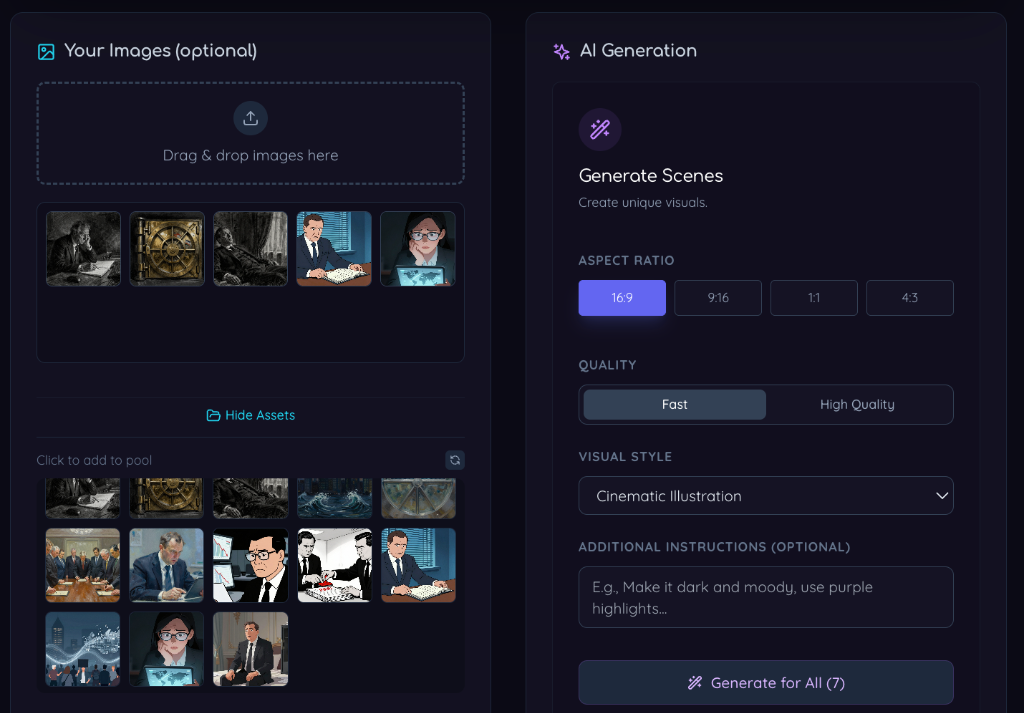This screenshot has height=713, width=1024.
Task: Click the Drag & drop images area
Action: point(250,133)
